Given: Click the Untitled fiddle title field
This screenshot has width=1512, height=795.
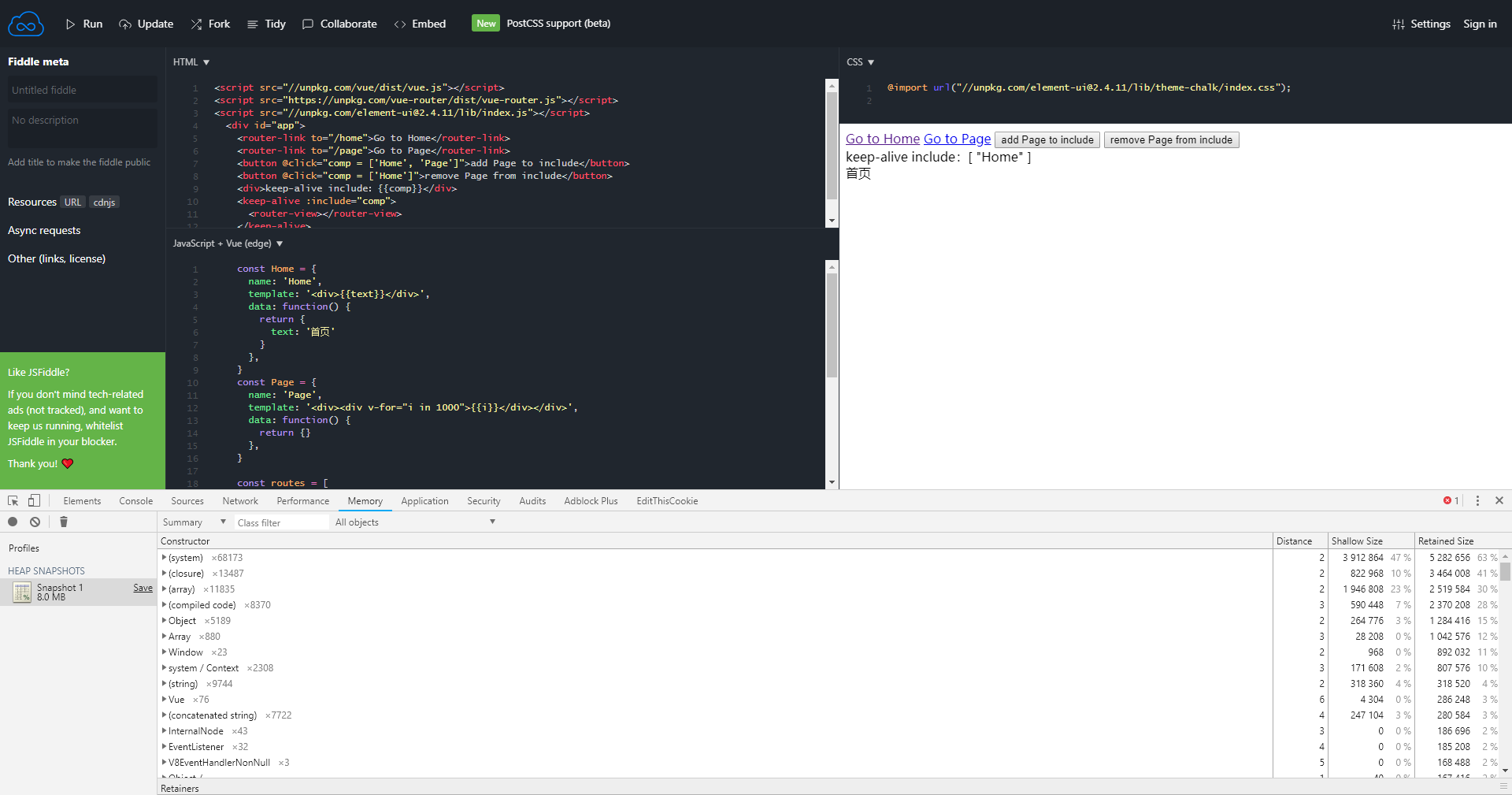Looking at the screenshot, I should (83, 90).
